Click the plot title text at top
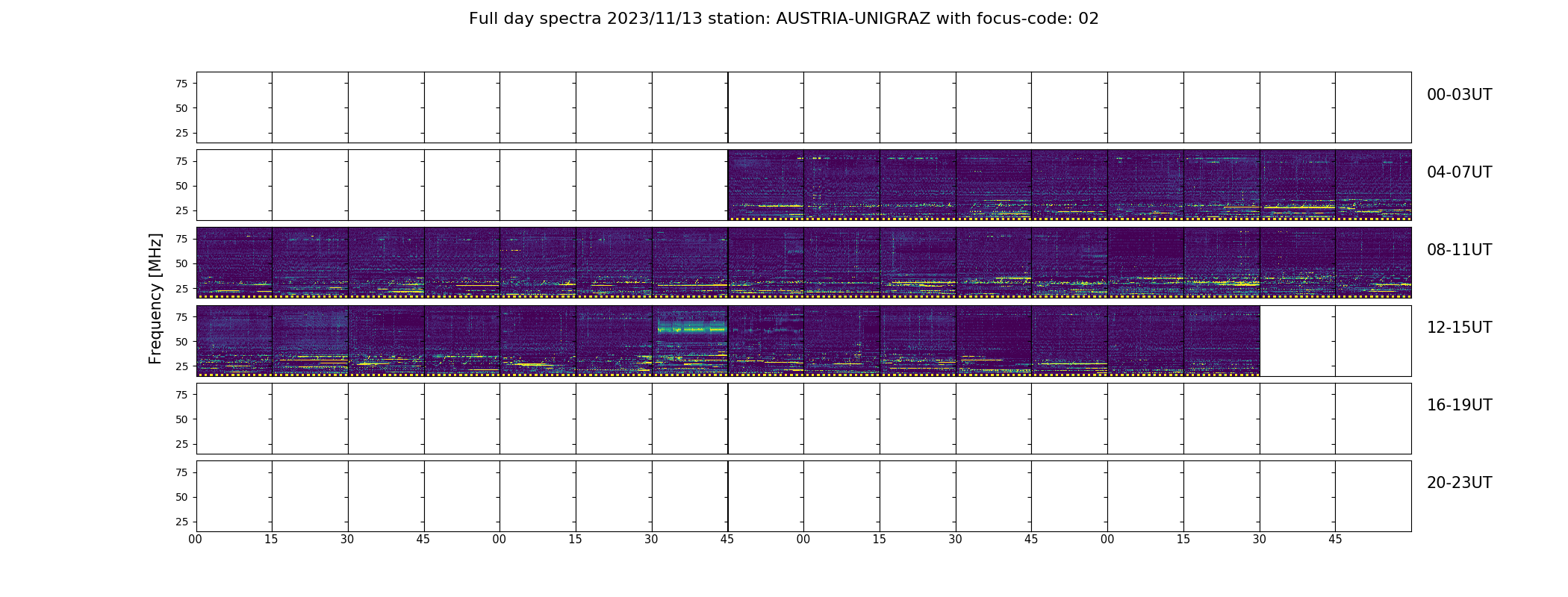Screen dimensions: 1568x597 (783, 19)
